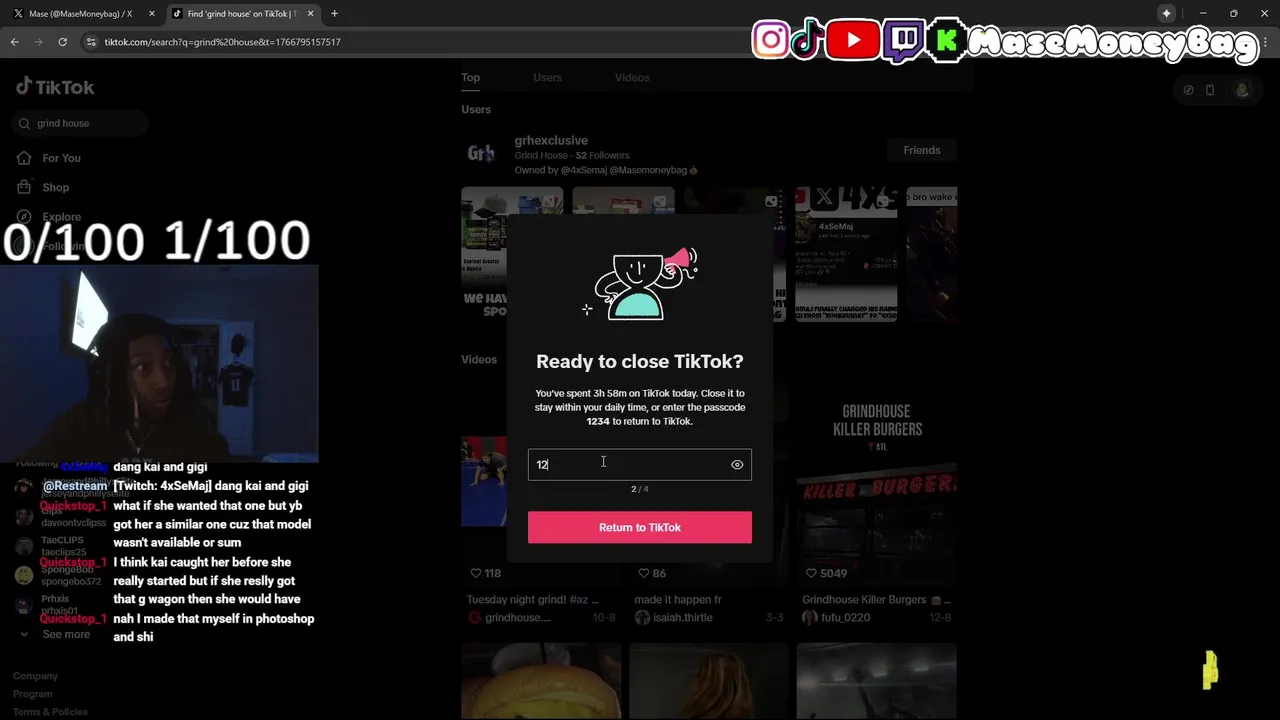This screenshot has height=720, width=1280.
Task: Open For You in sidebar
Action: [x=61, y=158]
